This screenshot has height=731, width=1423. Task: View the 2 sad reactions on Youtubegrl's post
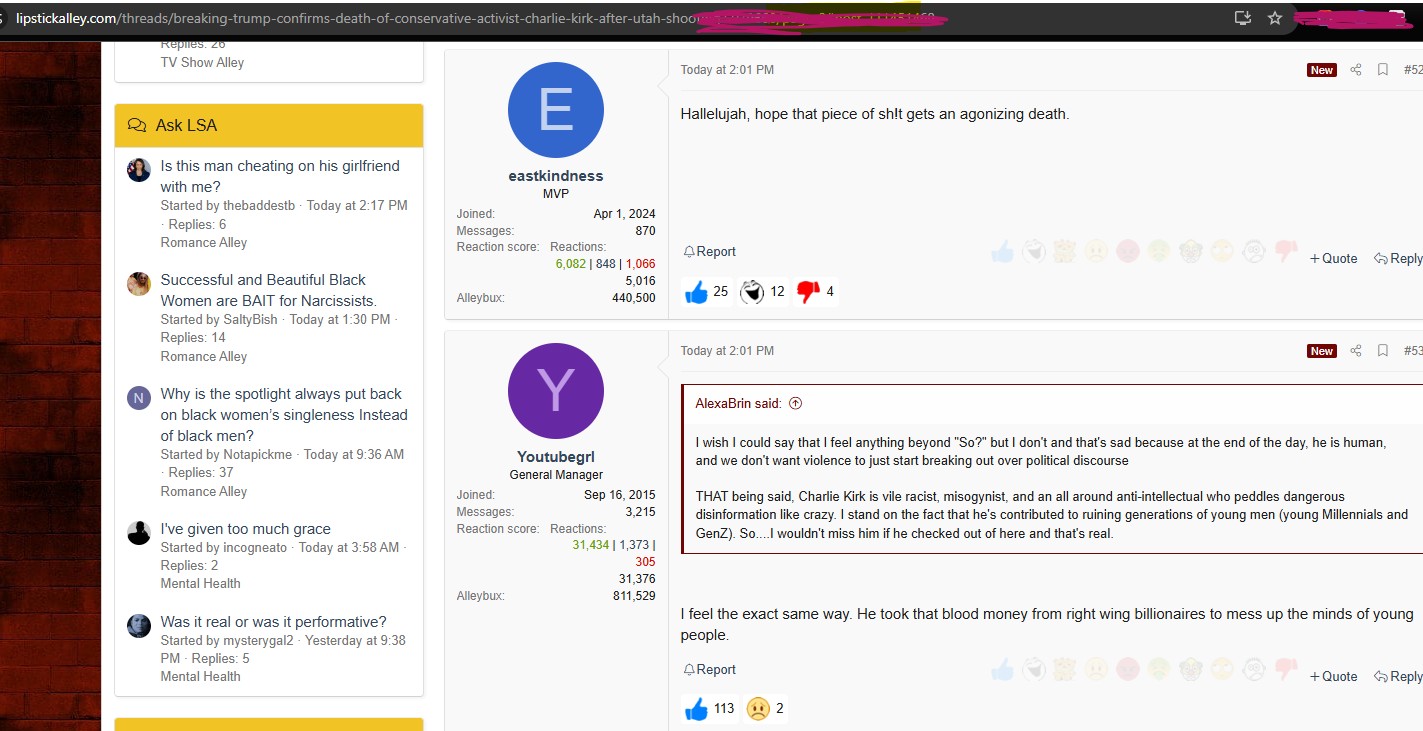click(x=765, y=709)
